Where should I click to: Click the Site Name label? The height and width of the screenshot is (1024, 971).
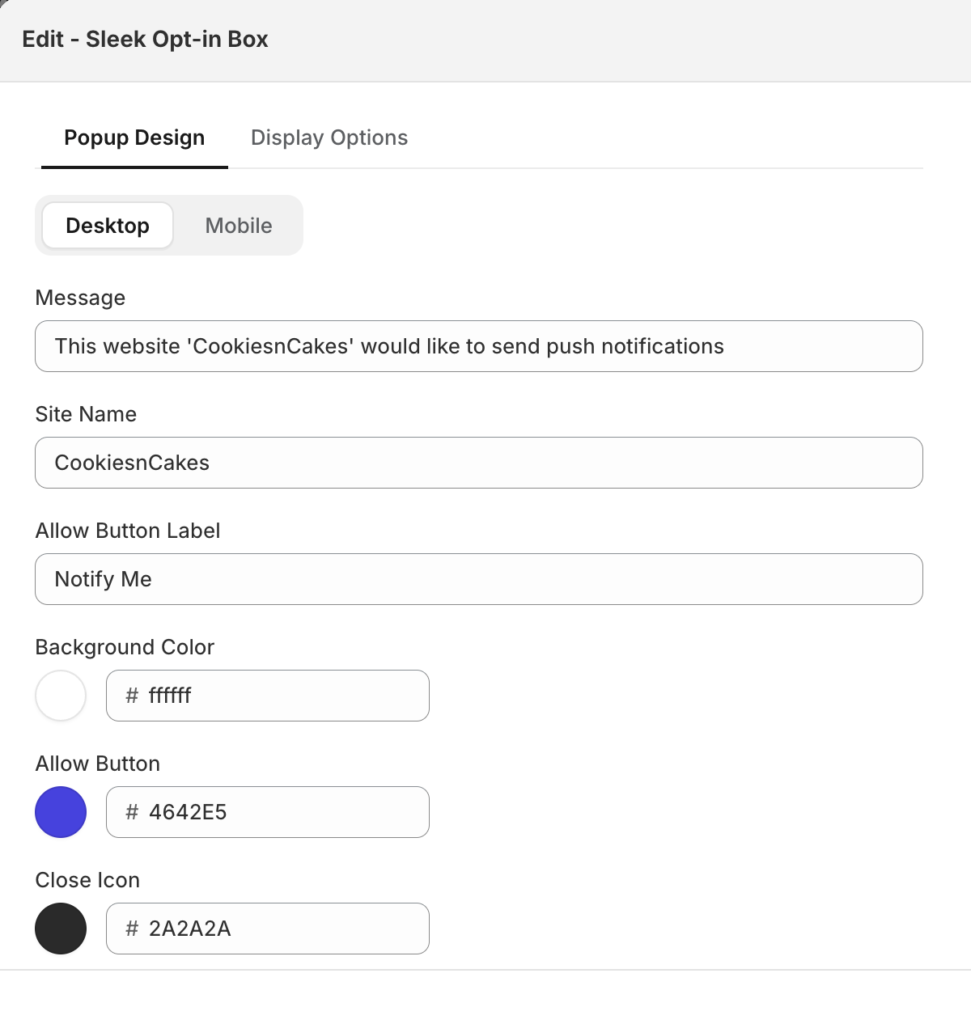coord(86,414)
